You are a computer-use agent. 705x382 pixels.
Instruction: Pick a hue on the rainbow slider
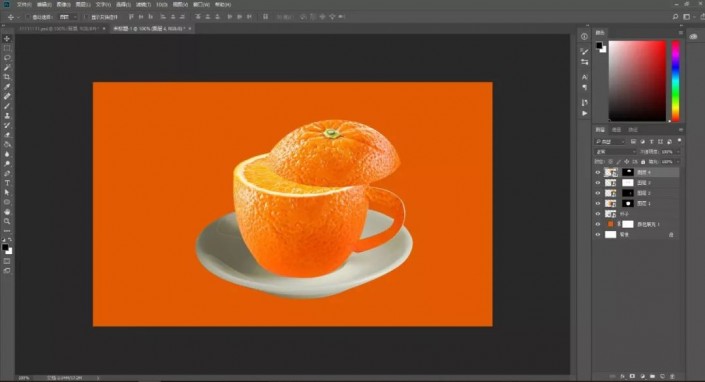(675, 81)
